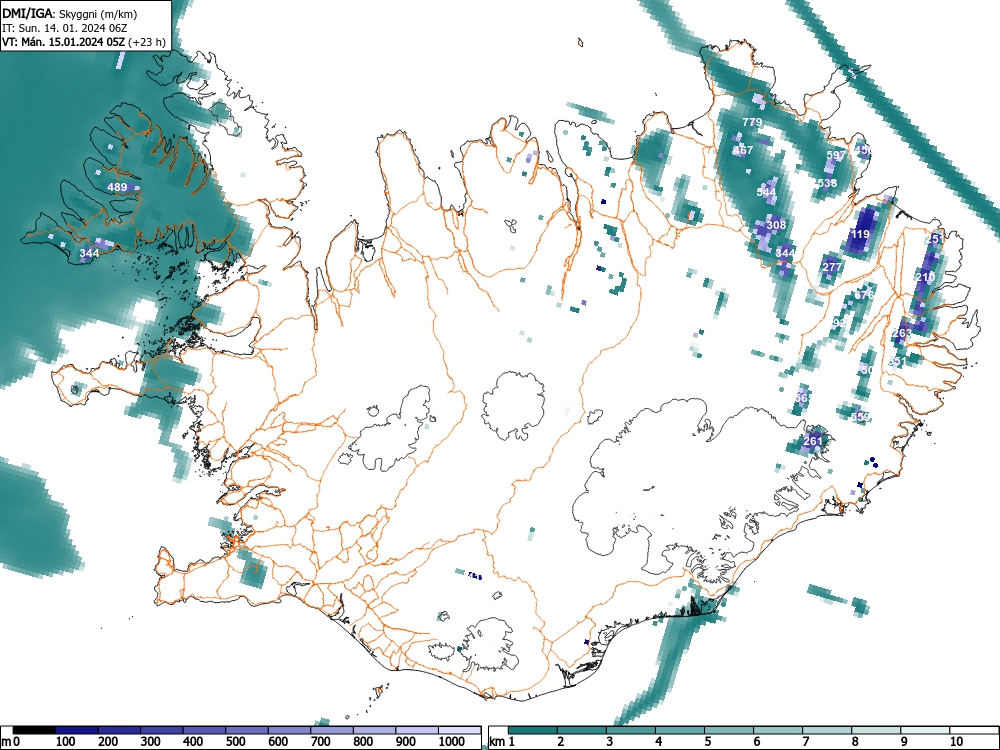Click the 210 visibility value

coord(924,277)
